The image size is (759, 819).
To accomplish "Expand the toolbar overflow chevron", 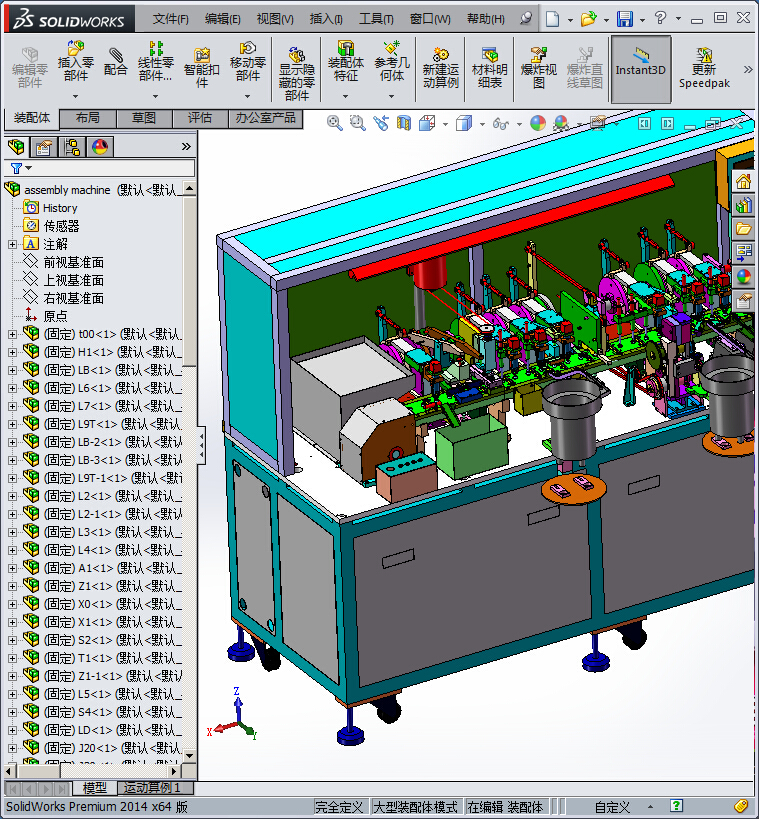I will pos(748,69).
